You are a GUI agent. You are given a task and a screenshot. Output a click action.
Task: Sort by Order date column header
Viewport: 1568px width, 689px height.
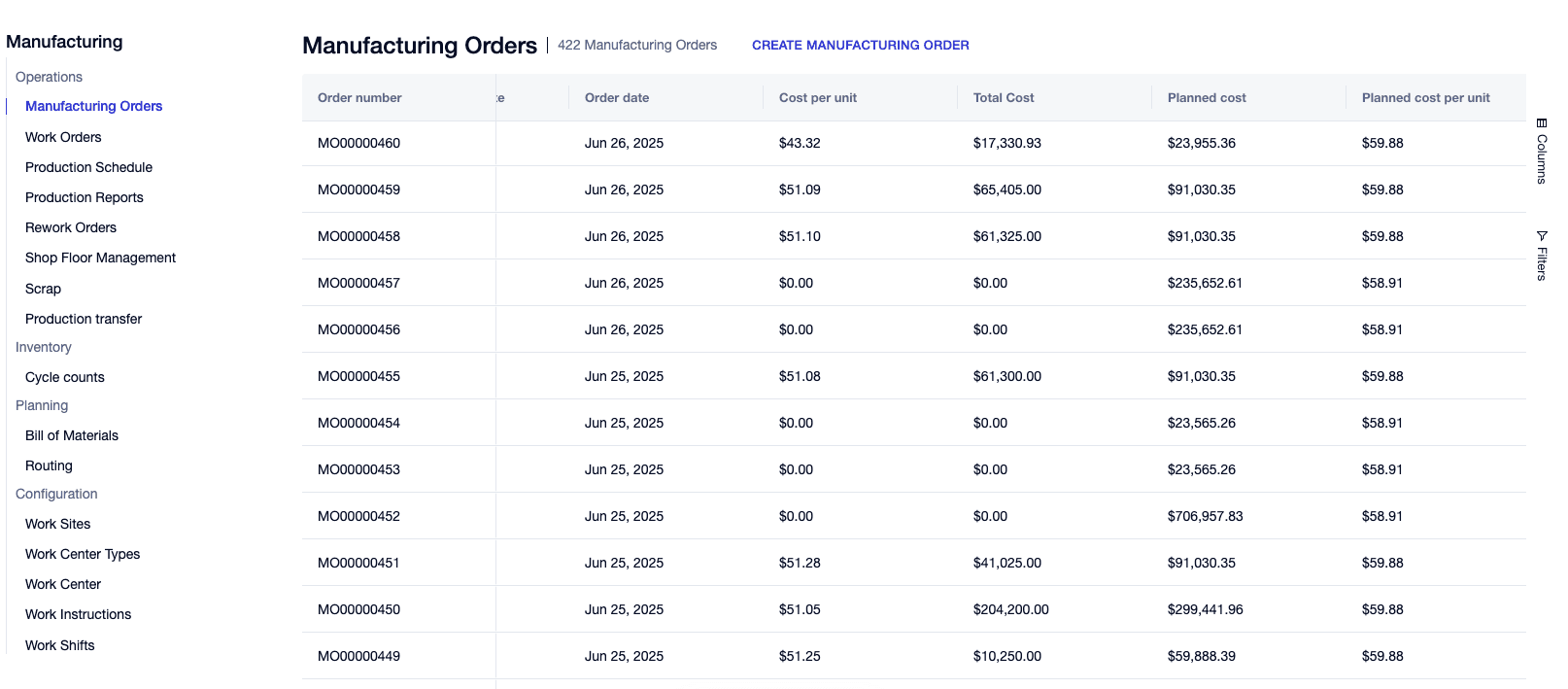(617, 97)
